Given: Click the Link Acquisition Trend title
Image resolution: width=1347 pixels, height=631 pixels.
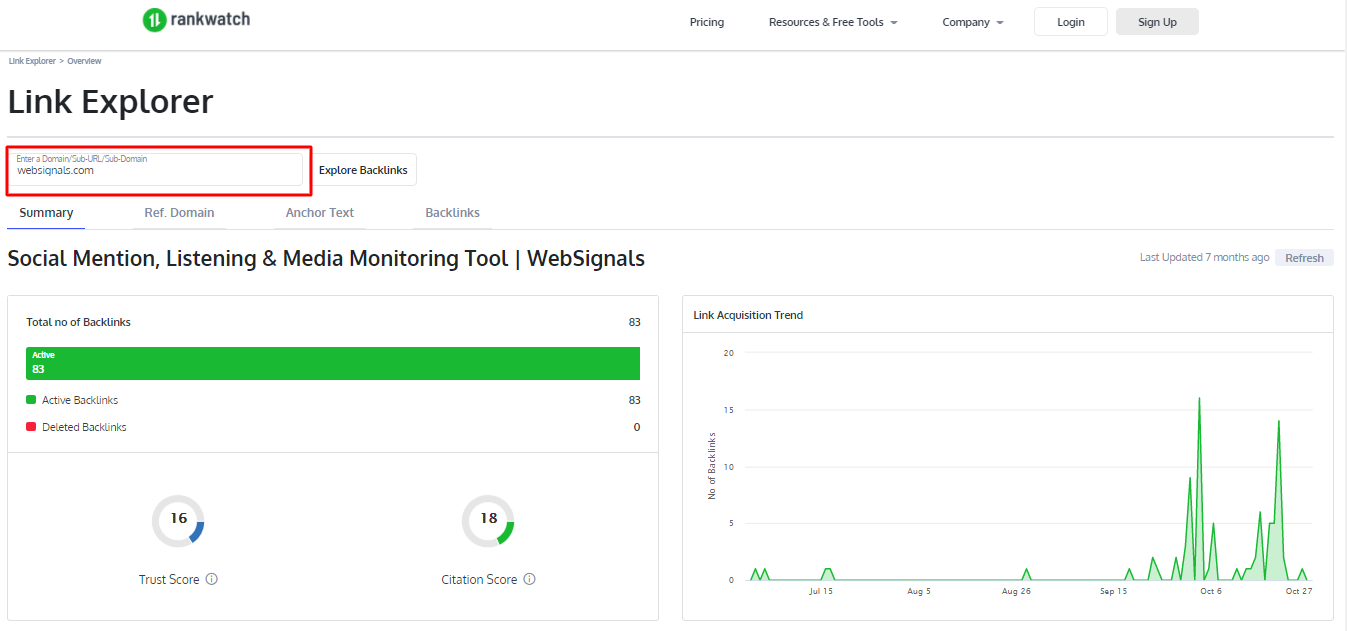Looking at the screenshot, I should pos(748,315).
